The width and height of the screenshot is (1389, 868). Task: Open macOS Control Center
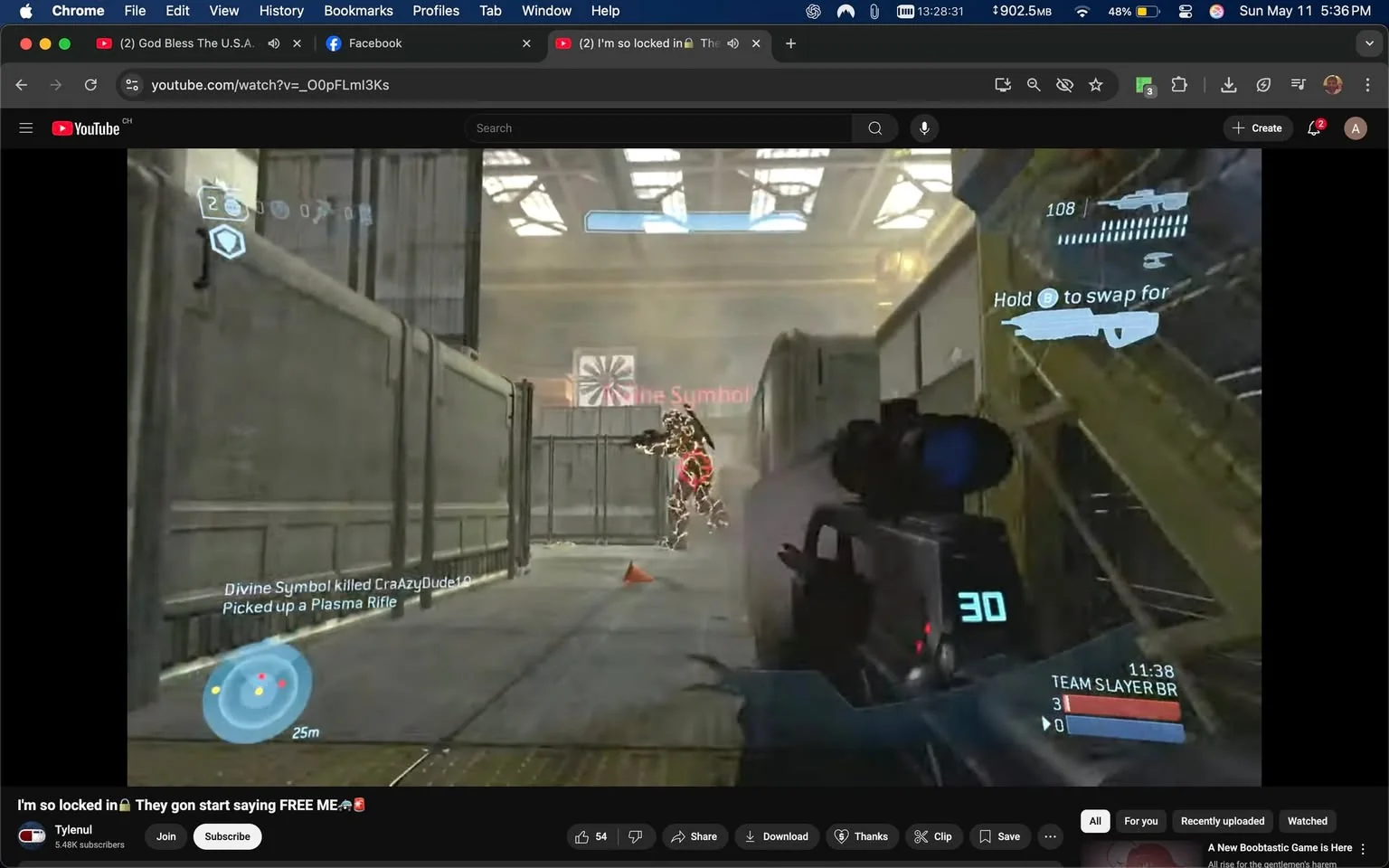click(1185, 11)
